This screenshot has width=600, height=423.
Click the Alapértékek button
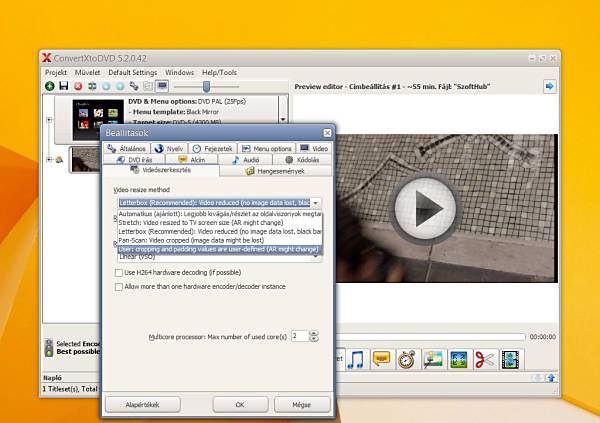143,405
